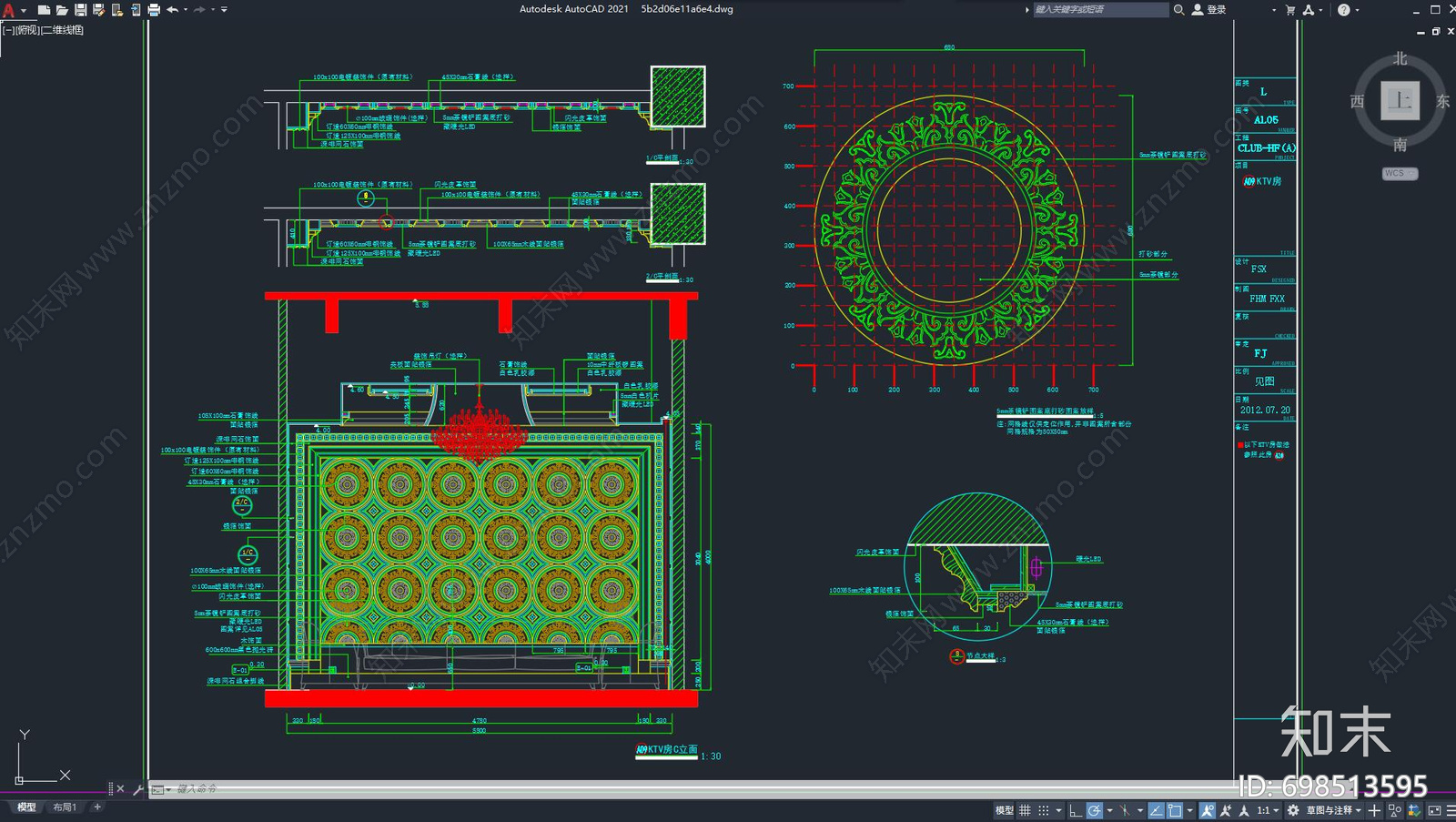1456x822 pixels.
Task: Open the Autodesk App Store cart icon
Action: pyautogui.click(x=1290, y=9)
